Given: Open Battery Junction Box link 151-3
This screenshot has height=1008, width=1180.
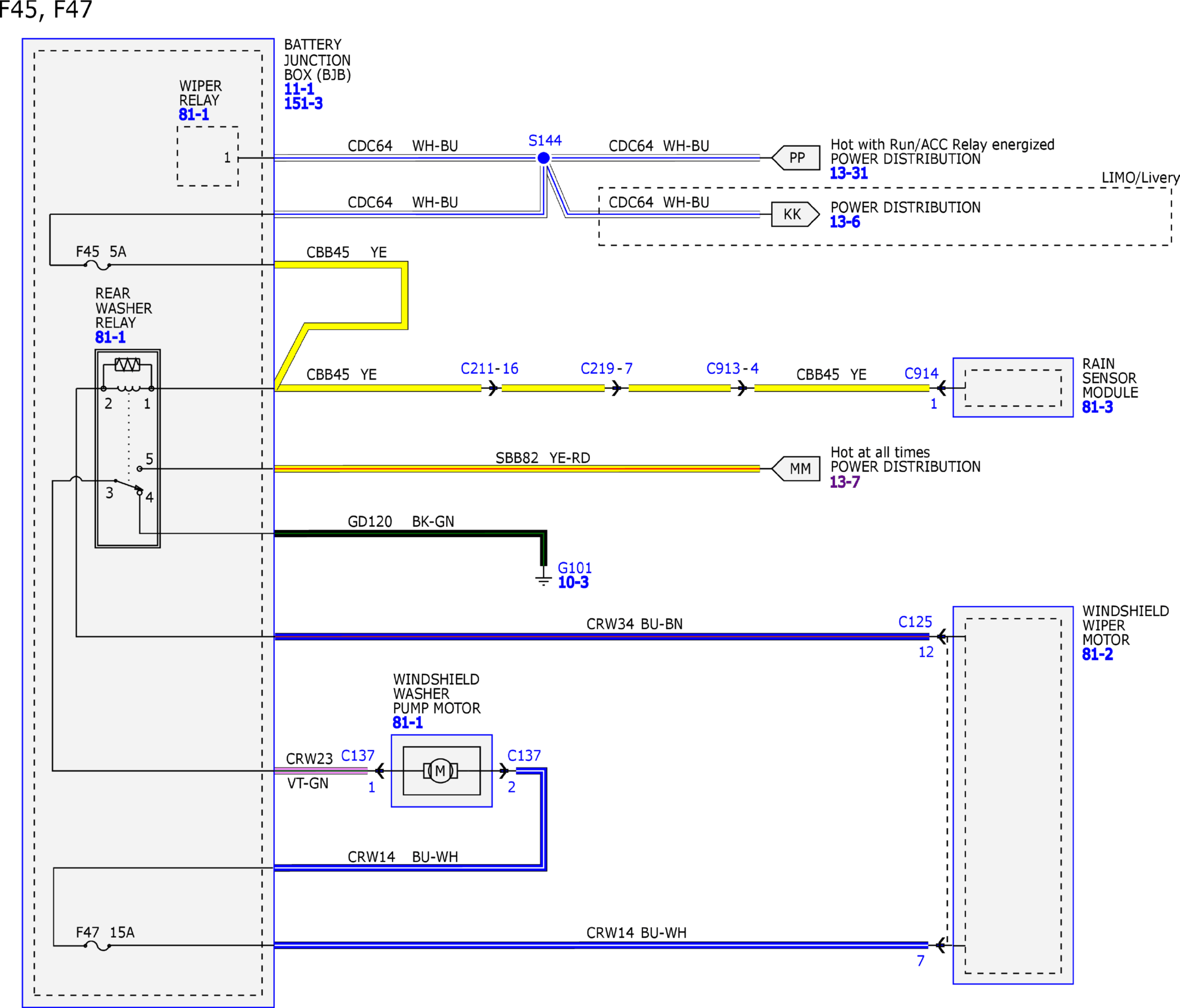Looking at the screenshot, I should (x=303, y=104).
